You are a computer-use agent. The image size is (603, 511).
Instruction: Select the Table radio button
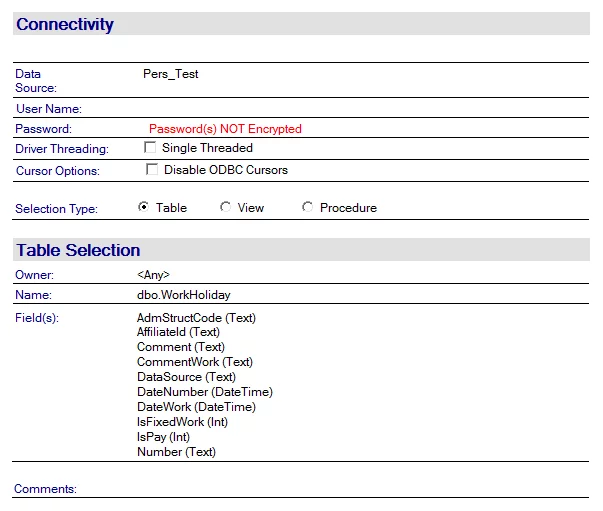(143, 208)
